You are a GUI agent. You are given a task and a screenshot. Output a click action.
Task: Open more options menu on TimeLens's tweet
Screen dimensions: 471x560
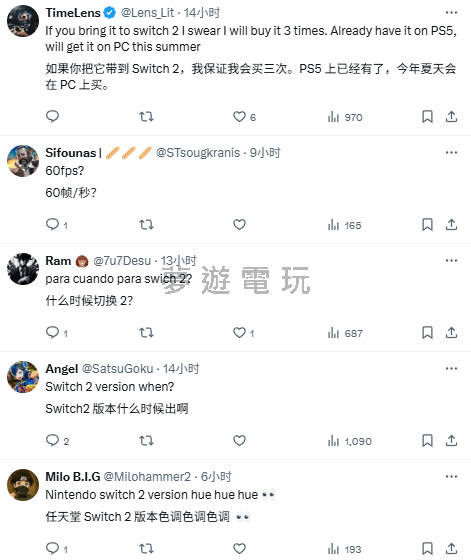click(x=451, y=12)
